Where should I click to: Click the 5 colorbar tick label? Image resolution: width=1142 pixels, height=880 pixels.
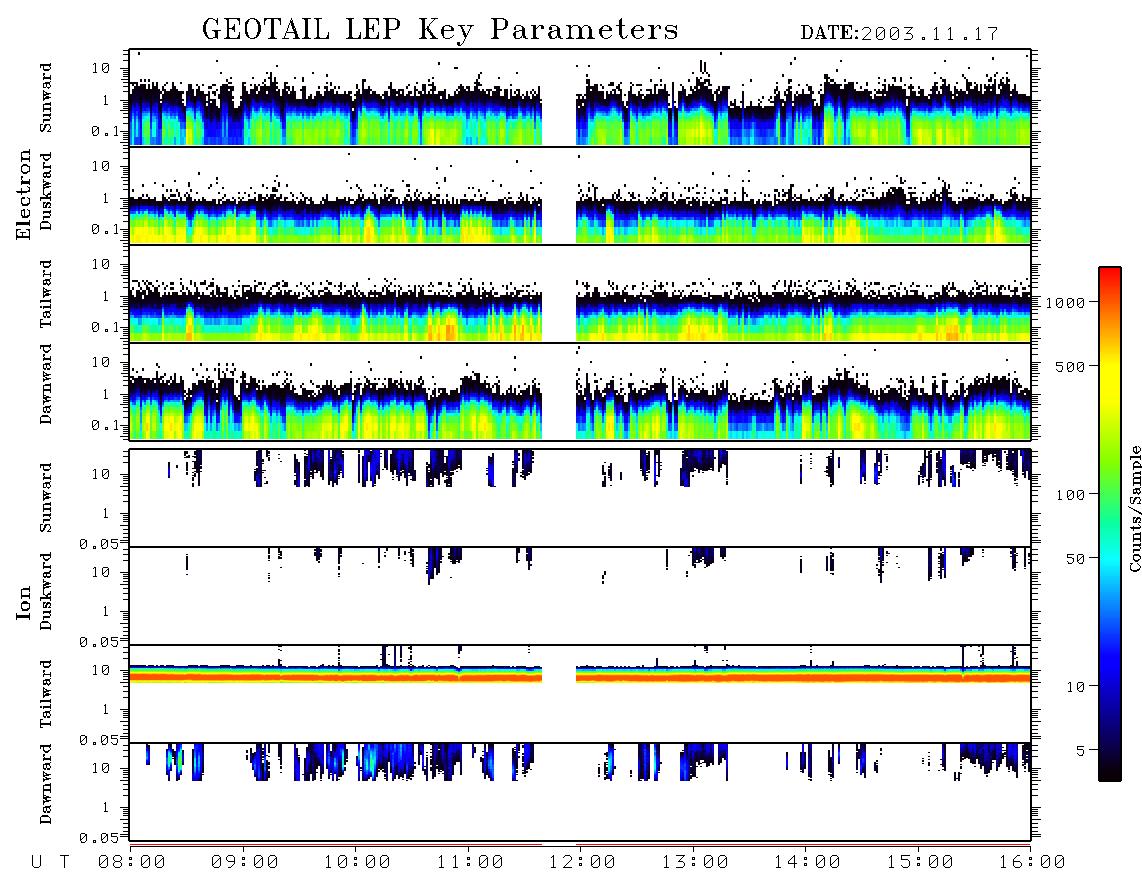pyautogui.click(x=1081, y=750)
